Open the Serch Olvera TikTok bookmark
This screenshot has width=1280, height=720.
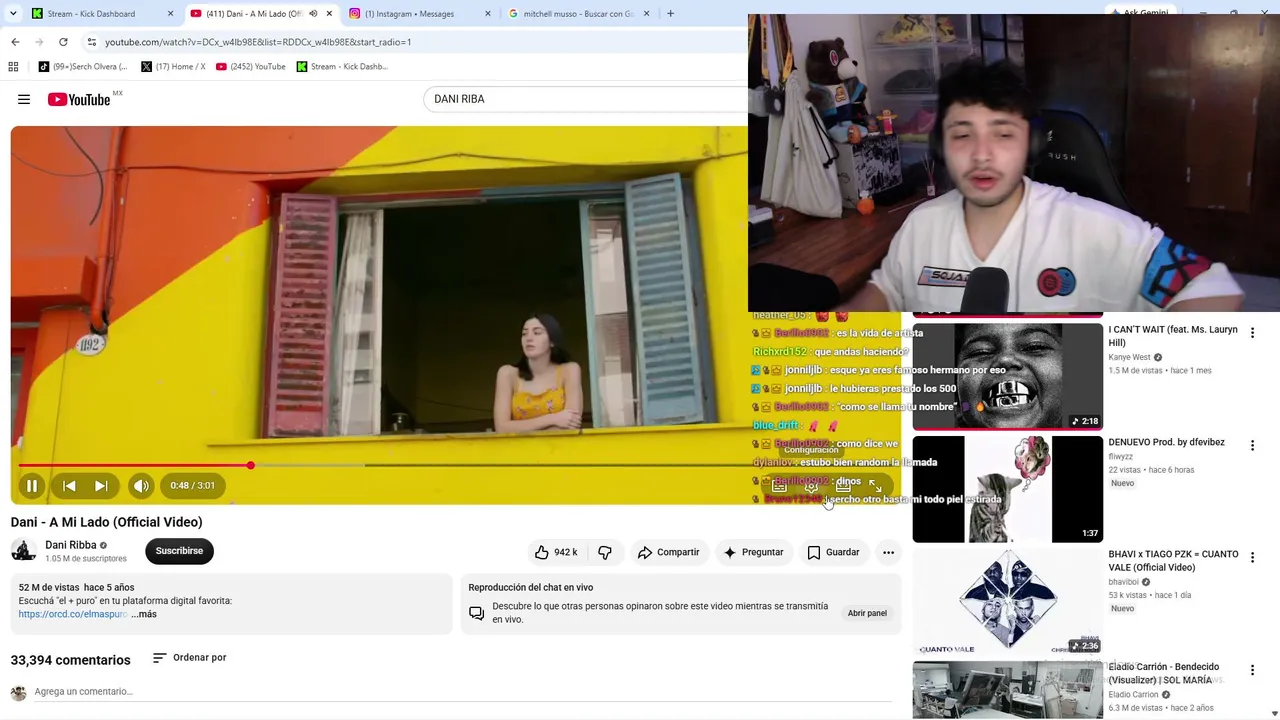(x=83, y=67)
